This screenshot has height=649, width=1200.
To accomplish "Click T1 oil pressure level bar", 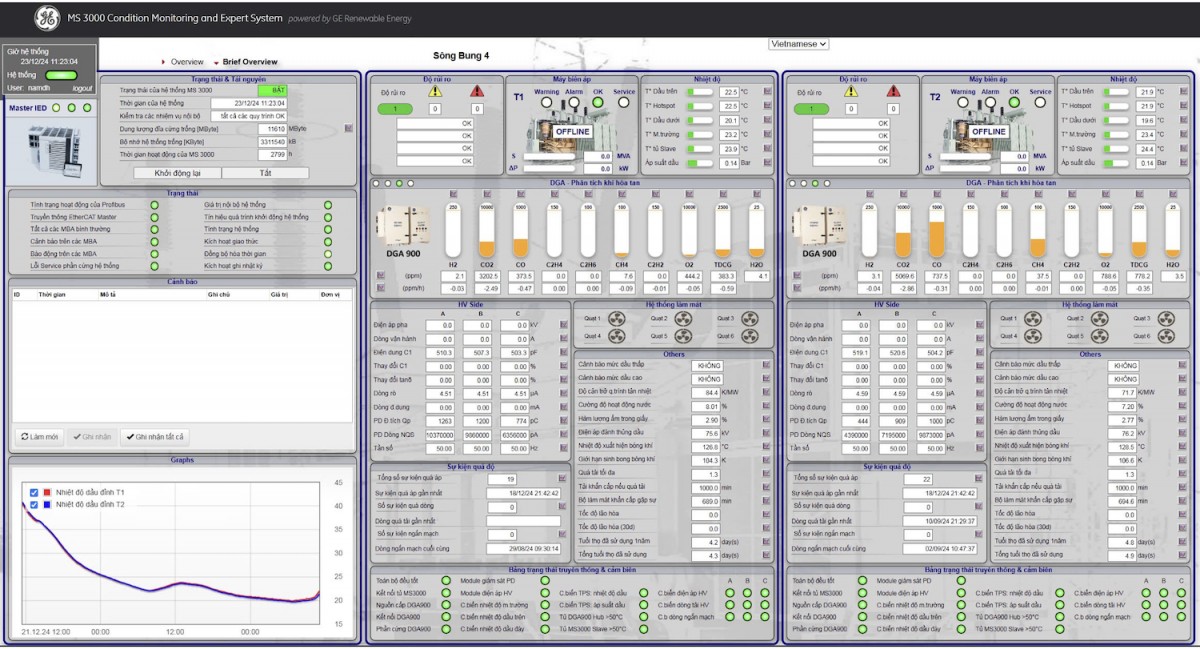I will (x=699, y=163).
